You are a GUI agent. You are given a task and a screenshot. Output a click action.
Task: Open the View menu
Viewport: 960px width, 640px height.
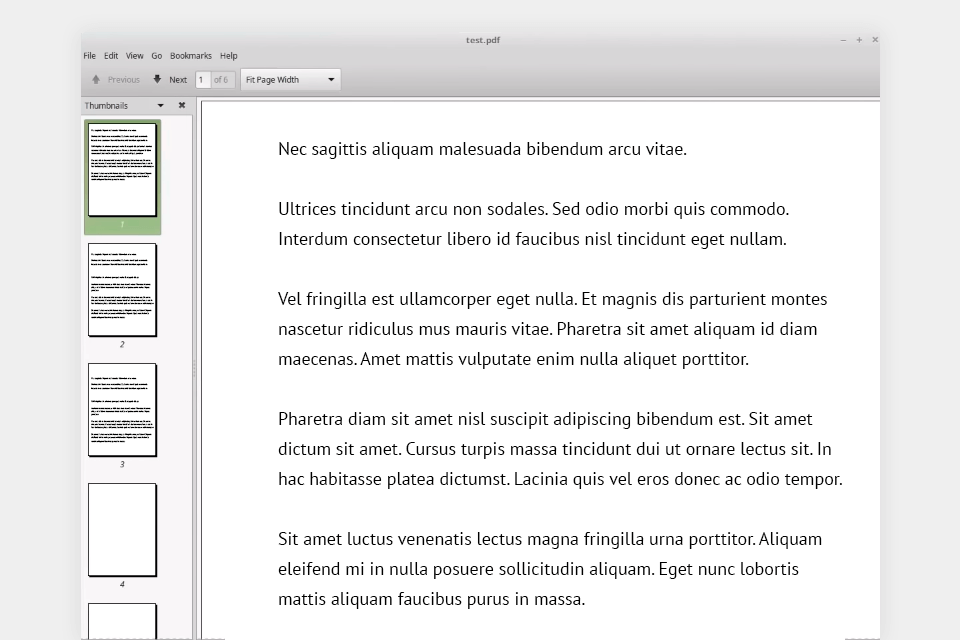[134, 56]
